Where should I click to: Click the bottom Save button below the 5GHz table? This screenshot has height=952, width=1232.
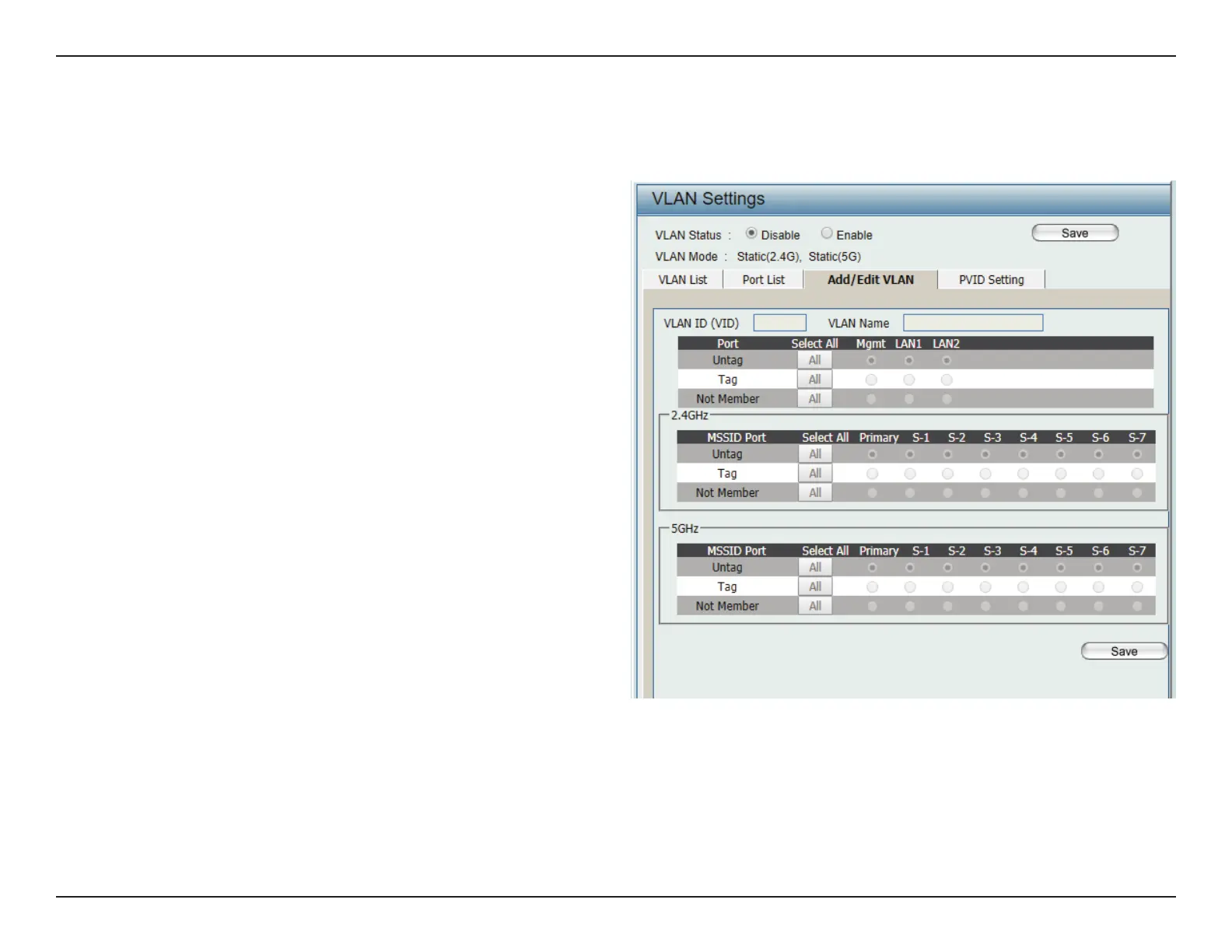coord(1124,651)
